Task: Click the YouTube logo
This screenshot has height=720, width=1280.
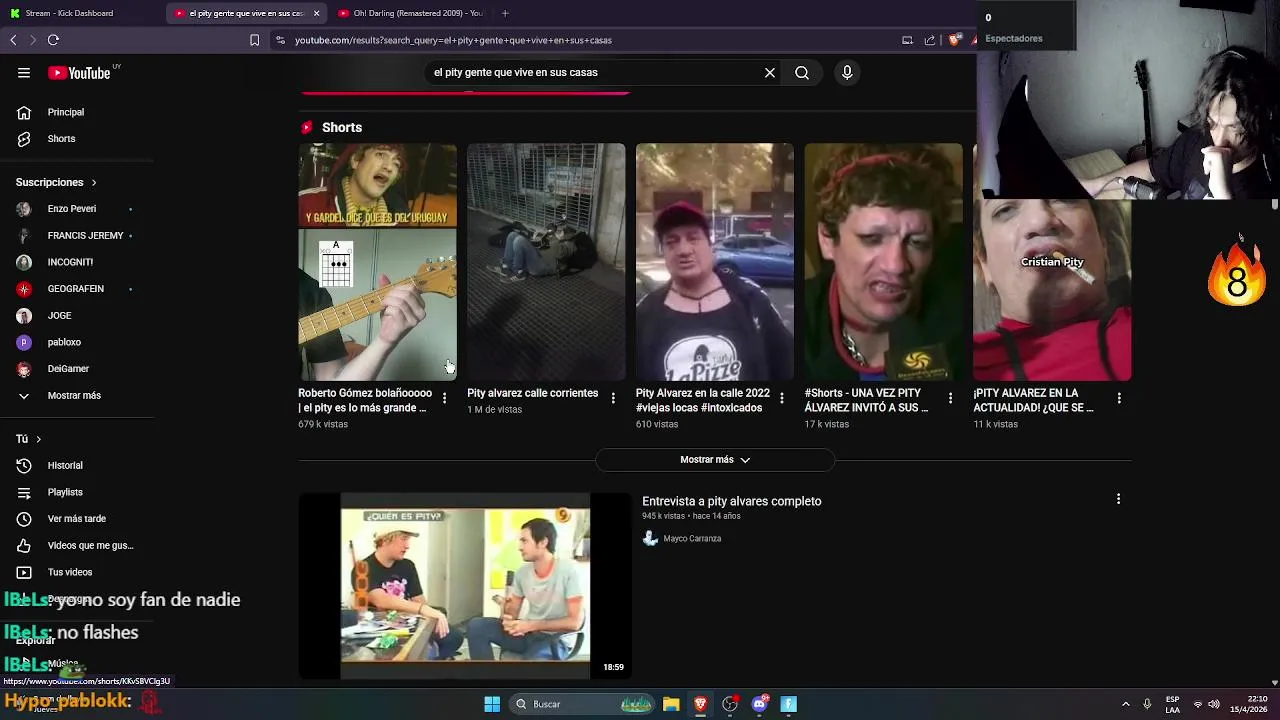Action: (80, 73)
